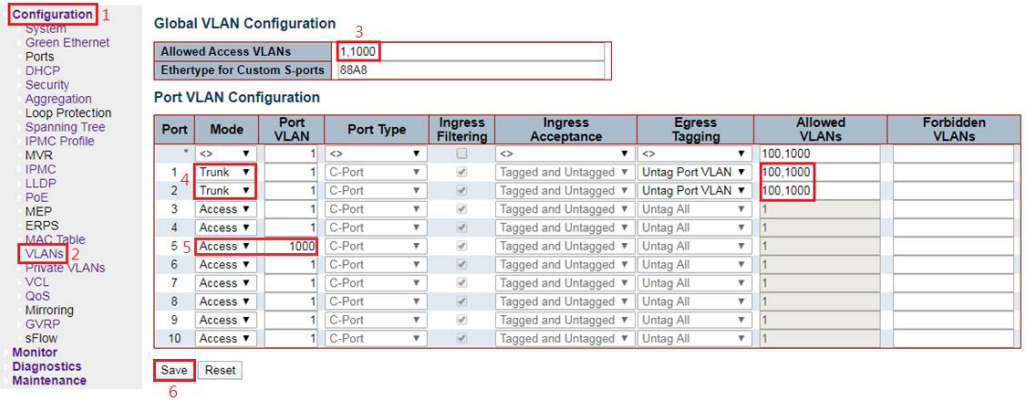This screenshot has width=1033, height=400.
Task: Open the Green Ethernet submenu
Action: (67, 42)
